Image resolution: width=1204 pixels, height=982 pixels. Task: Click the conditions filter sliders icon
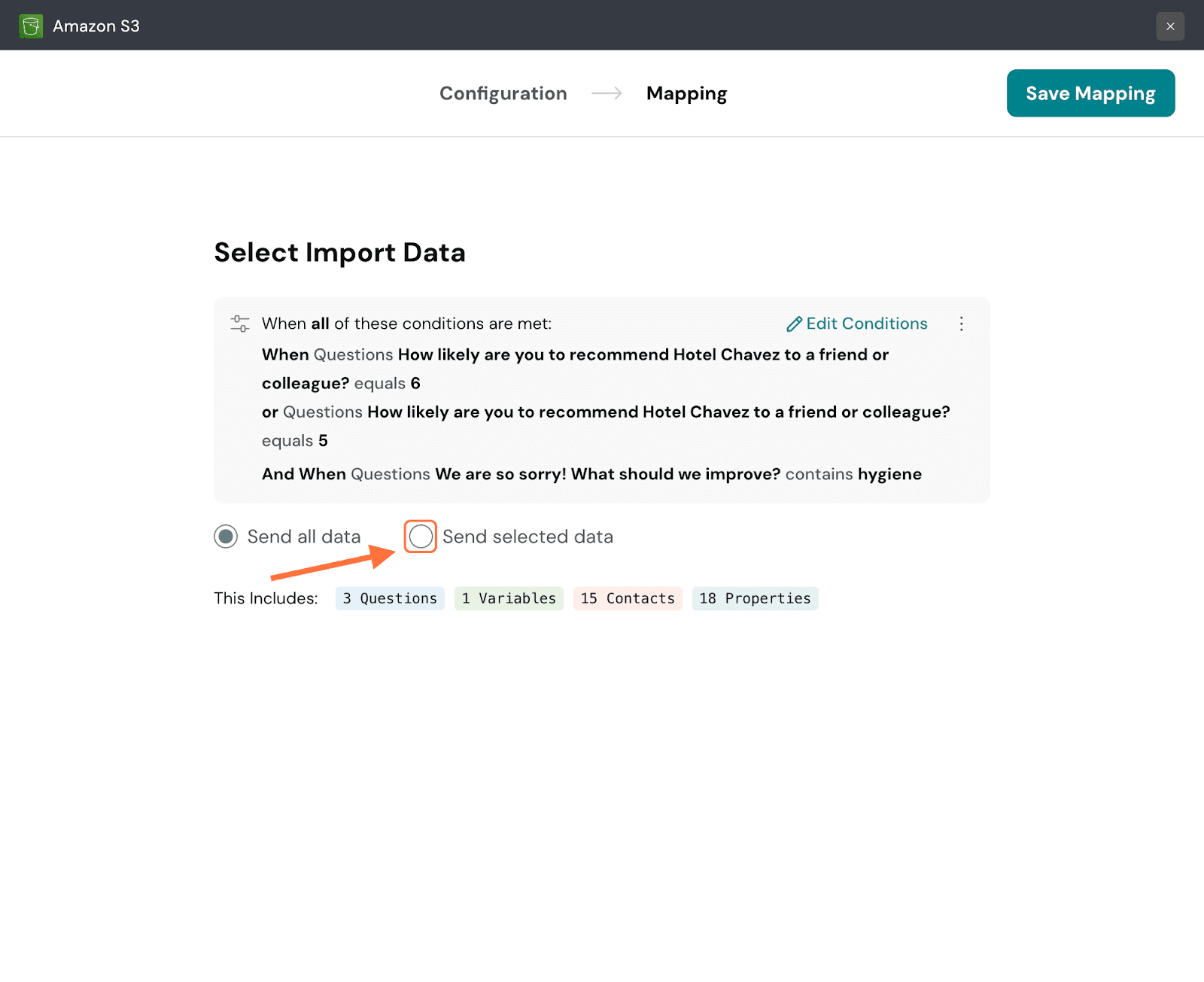click(240, 324)
